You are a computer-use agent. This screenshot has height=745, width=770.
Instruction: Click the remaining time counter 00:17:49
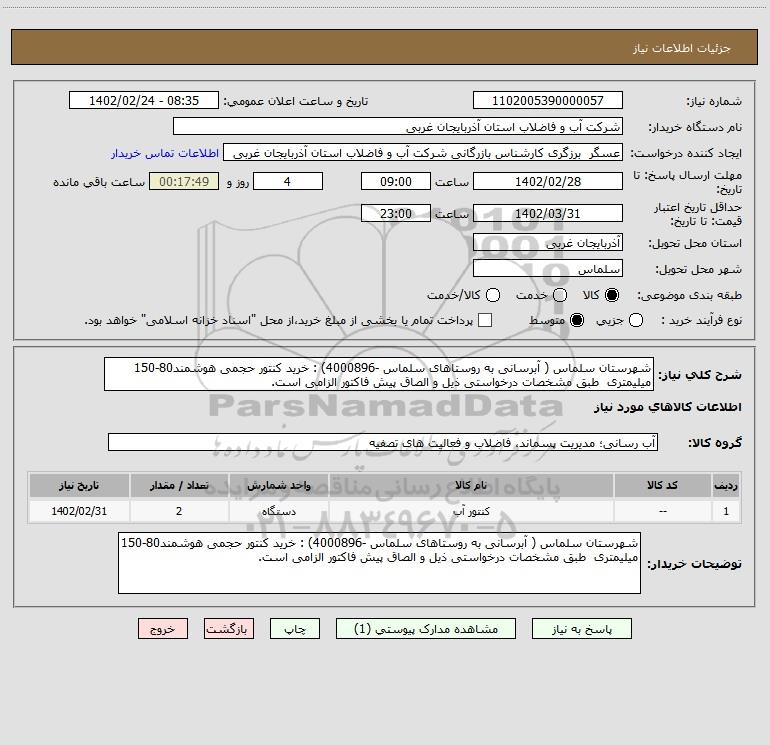click(184, 181)
